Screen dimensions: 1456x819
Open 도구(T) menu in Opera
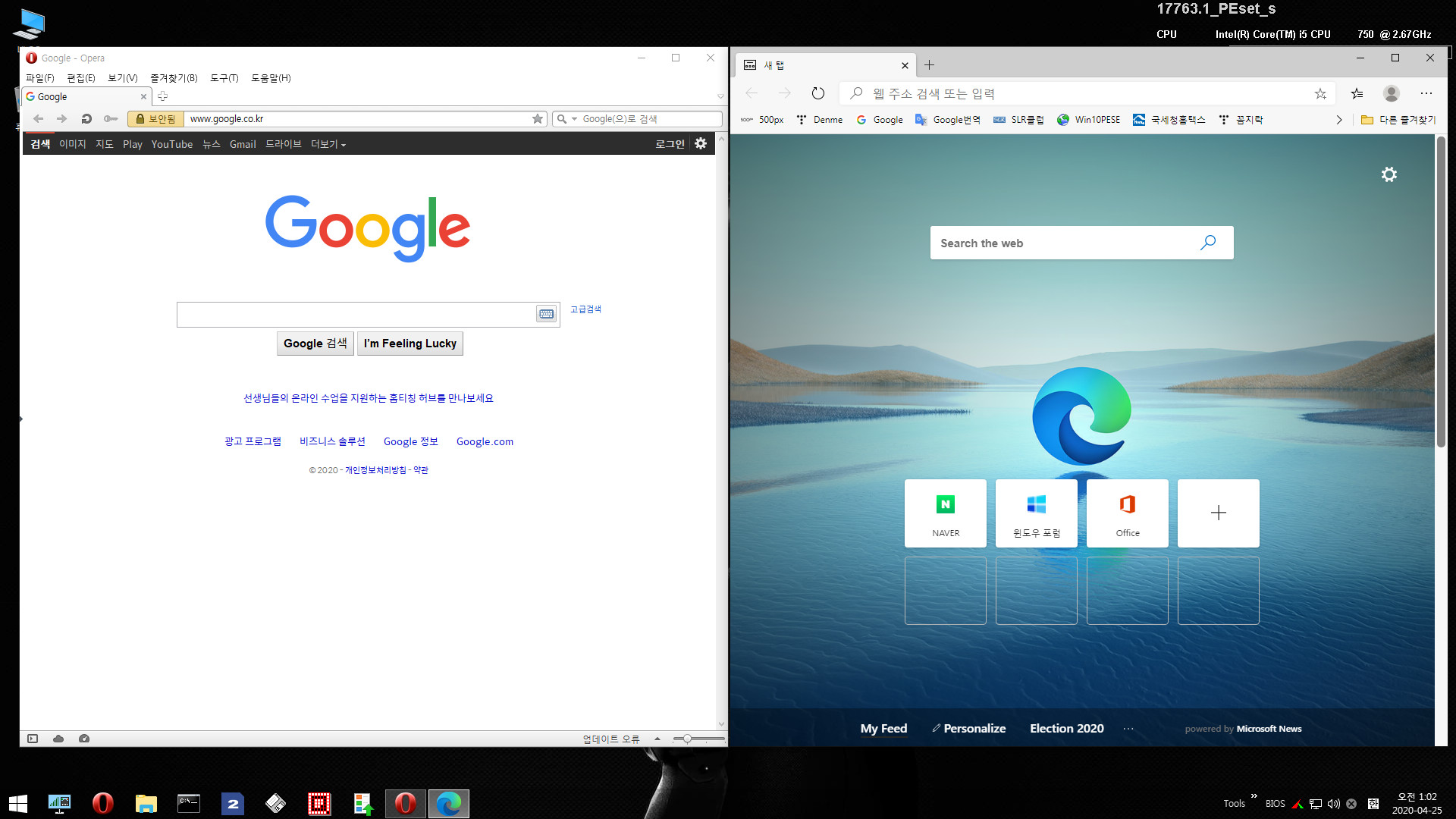click(x=224, y=78)
